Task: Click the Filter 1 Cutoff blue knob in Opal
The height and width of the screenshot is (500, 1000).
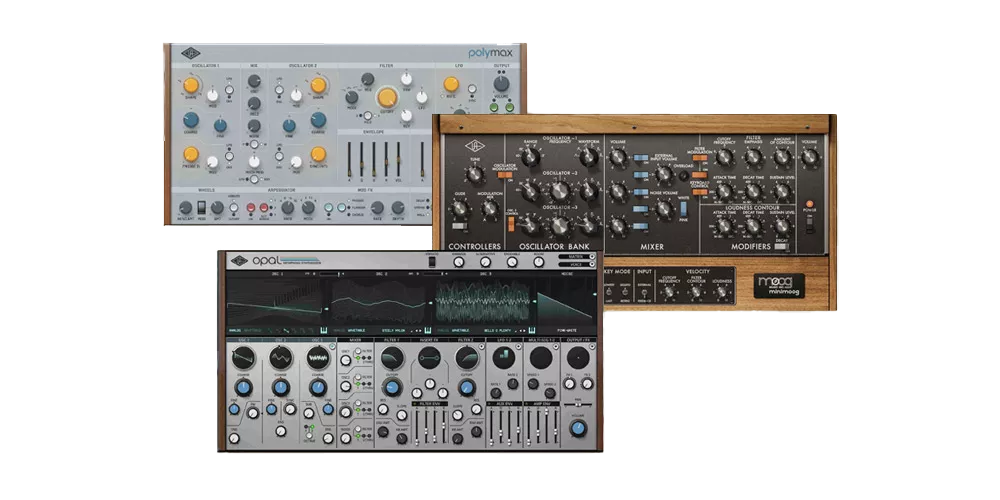Action: 392,387
